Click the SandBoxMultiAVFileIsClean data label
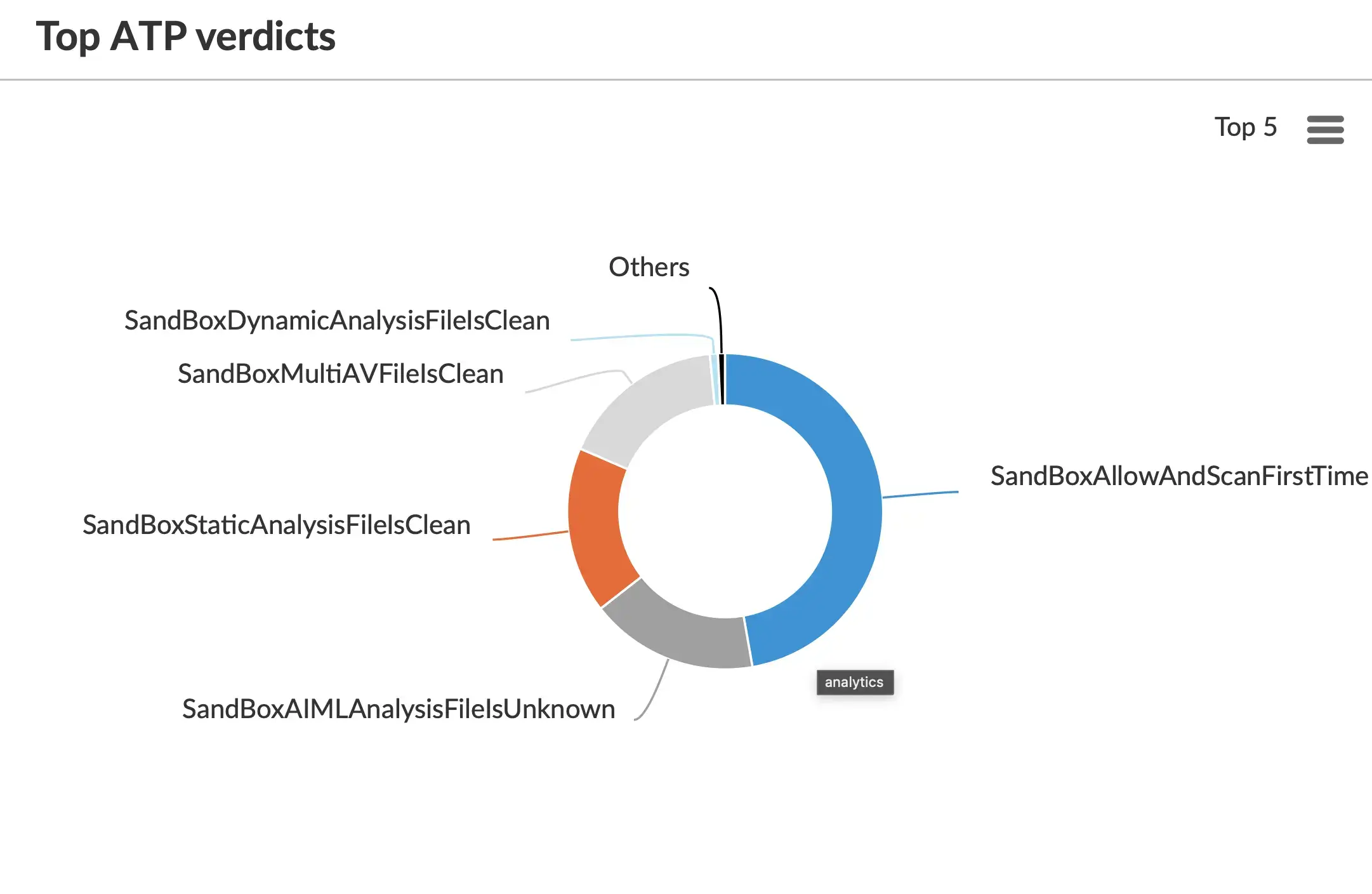The width and height of the screenshot is (1372, 894). (340, 374)
